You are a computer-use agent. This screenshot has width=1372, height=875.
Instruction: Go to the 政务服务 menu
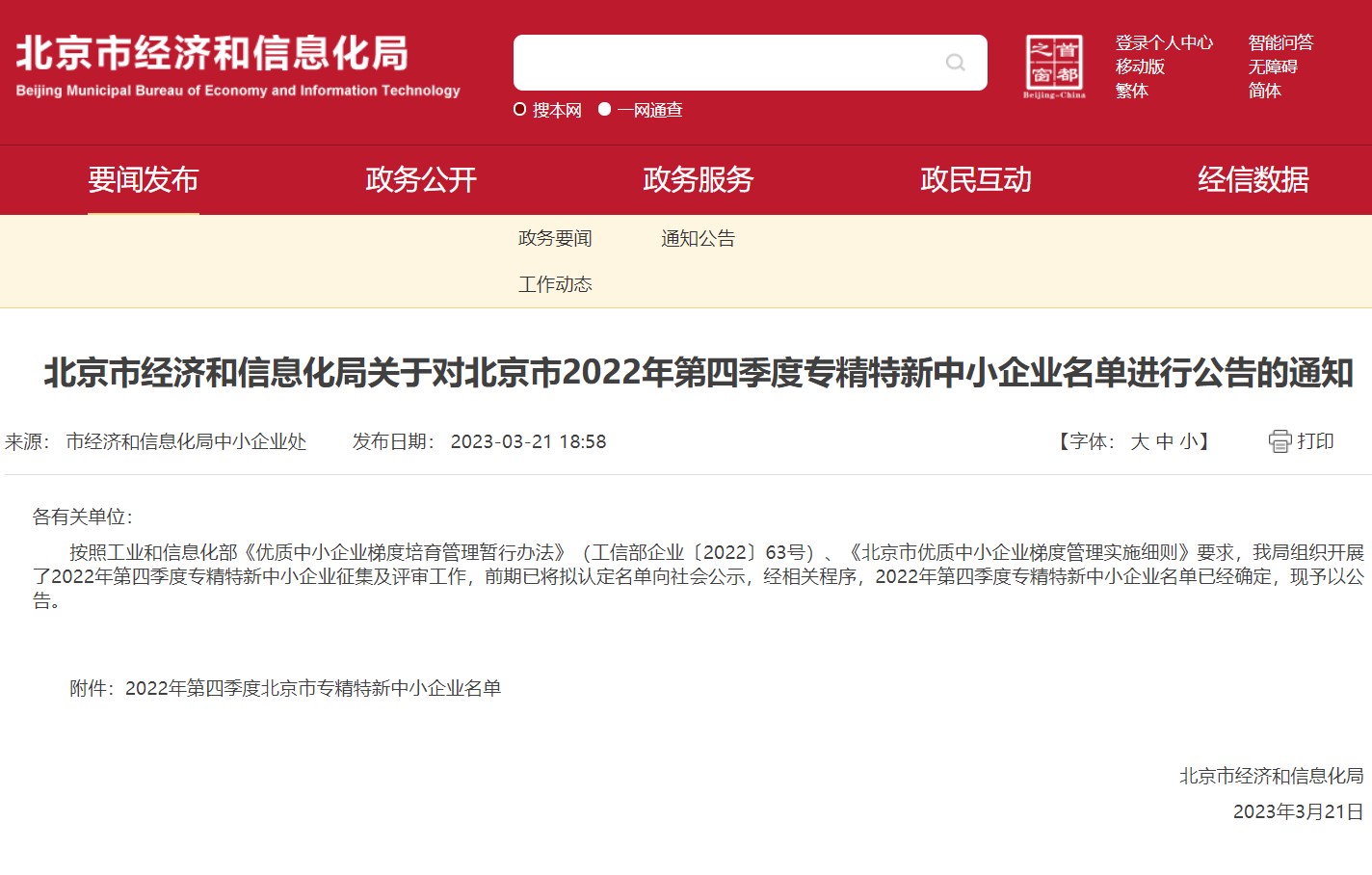click(x=698, y=180)
